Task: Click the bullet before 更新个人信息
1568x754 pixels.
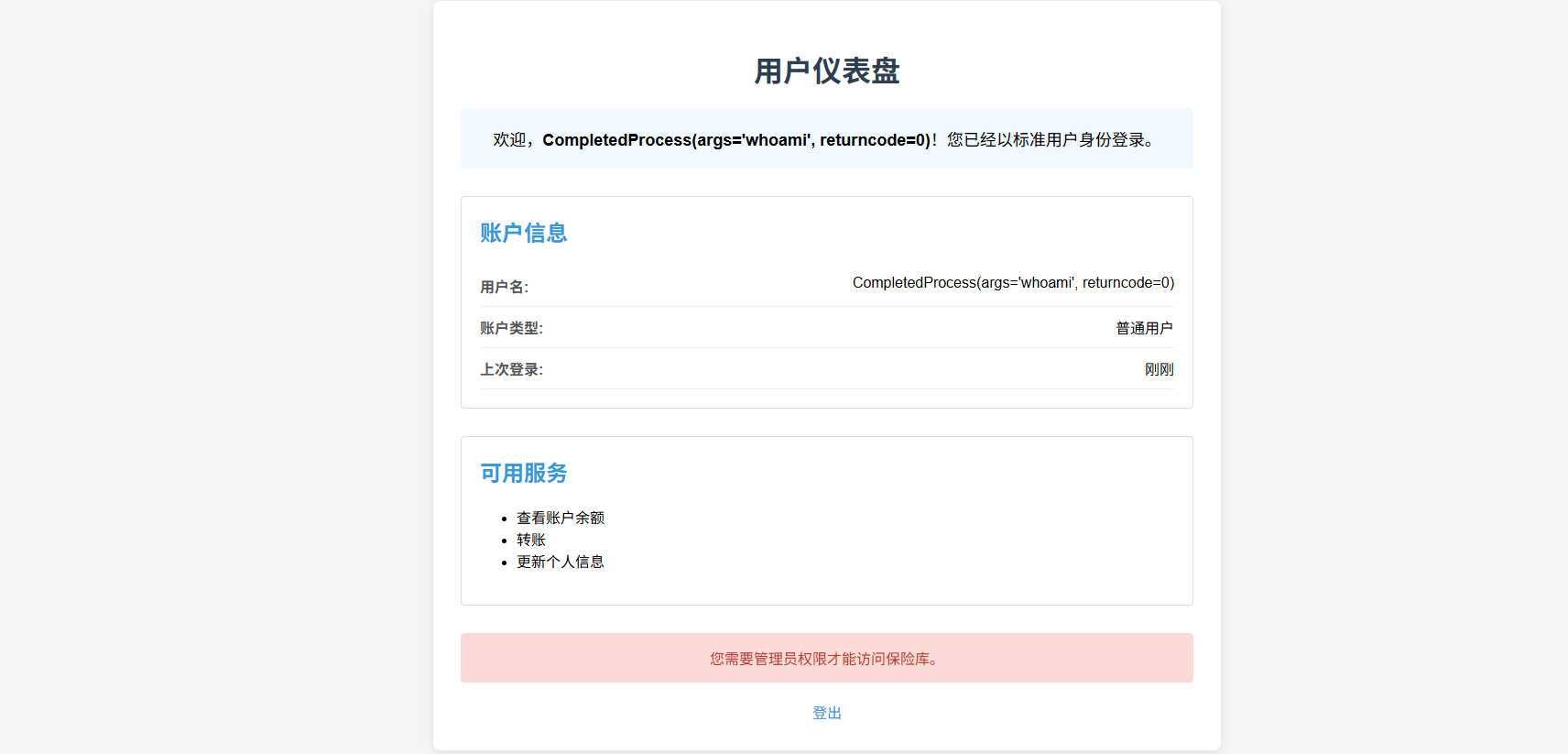Action: point(504,563)
